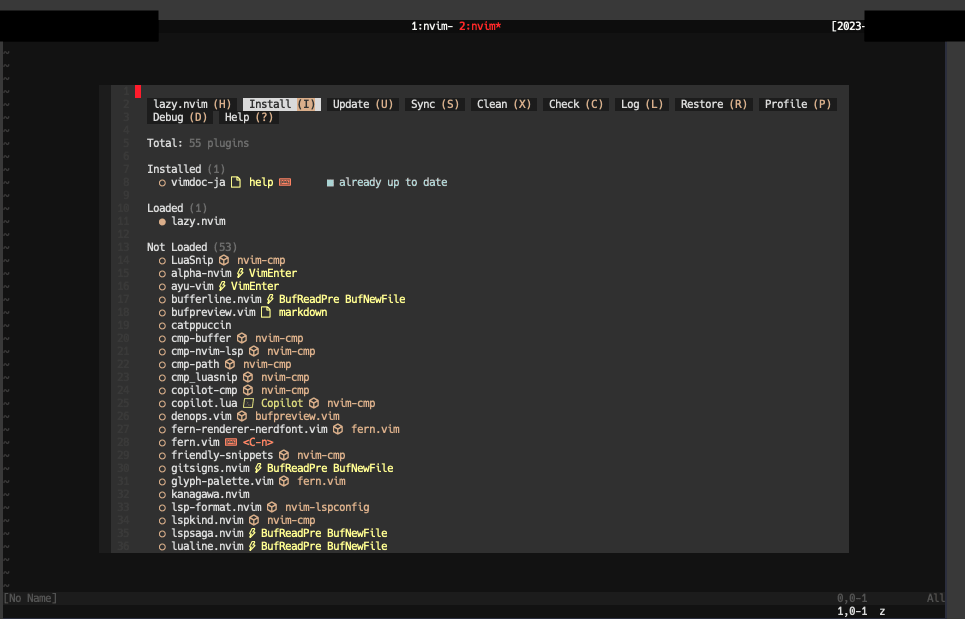The height and width of the screenshot is (619, 965).
Task: Click the Restore (R) button
Action: (x=713, y=104)
